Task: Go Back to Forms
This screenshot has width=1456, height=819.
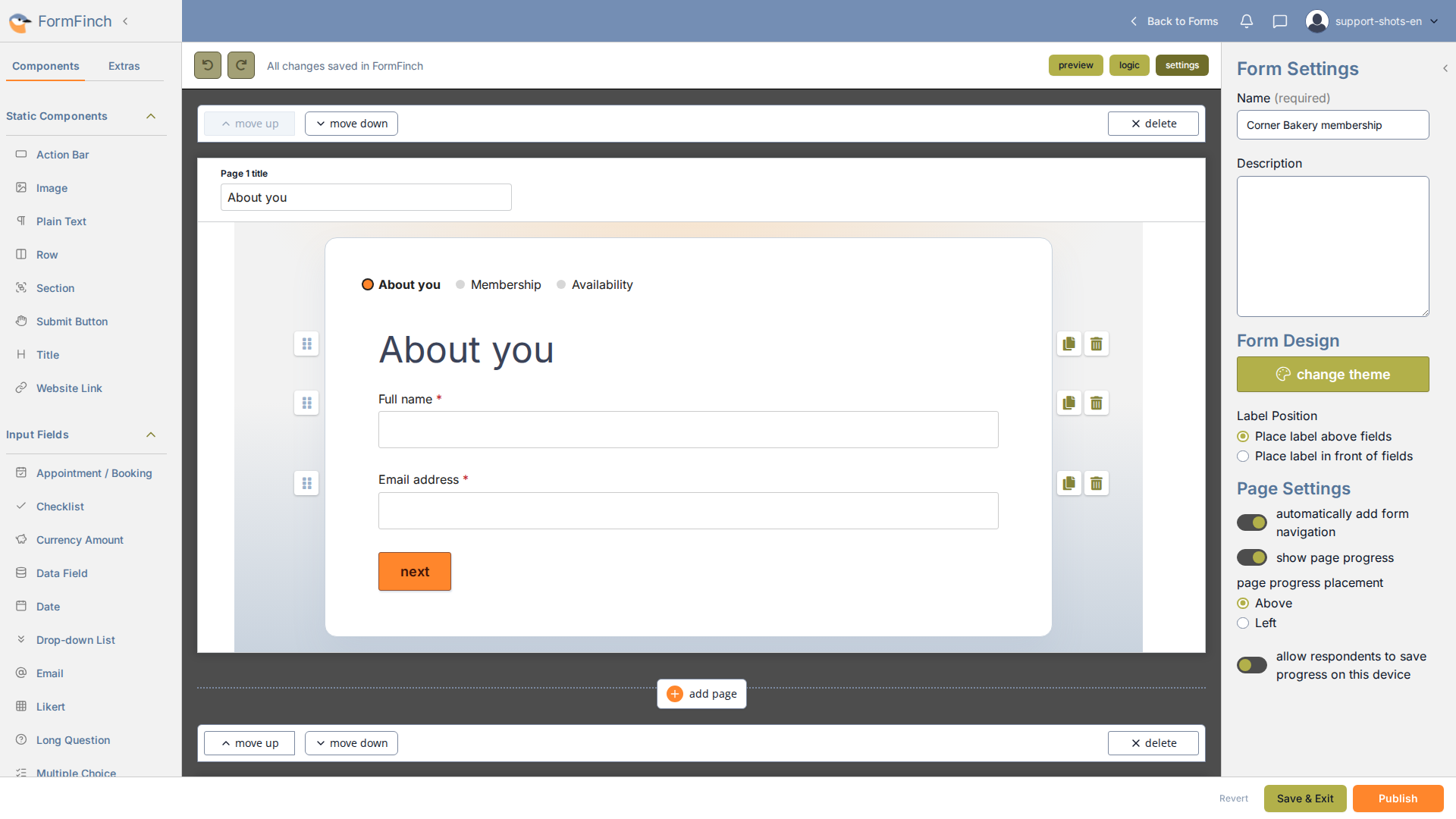Action: click(x=1174, y=21)
